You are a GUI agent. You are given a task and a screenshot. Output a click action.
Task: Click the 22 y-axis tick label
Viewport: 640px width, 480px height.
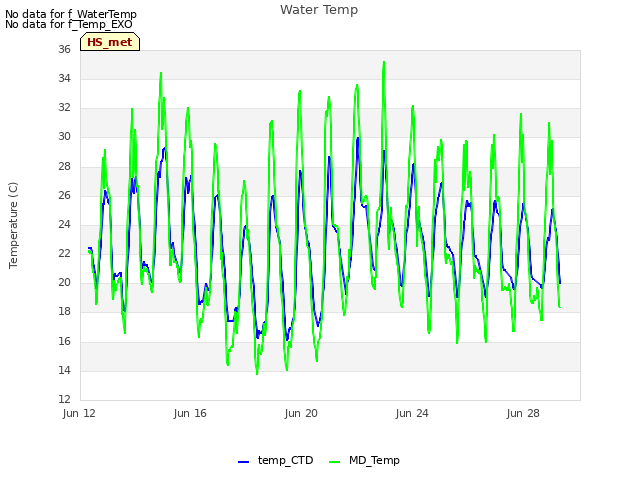point(64,253)
